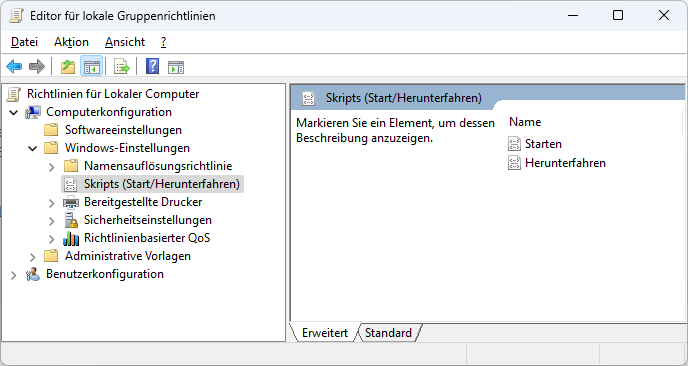Select the Richtlinienbasierter QoS tree label
This screenshot has width=688, height=366.
pyautogui.click(x=147, y=238)
